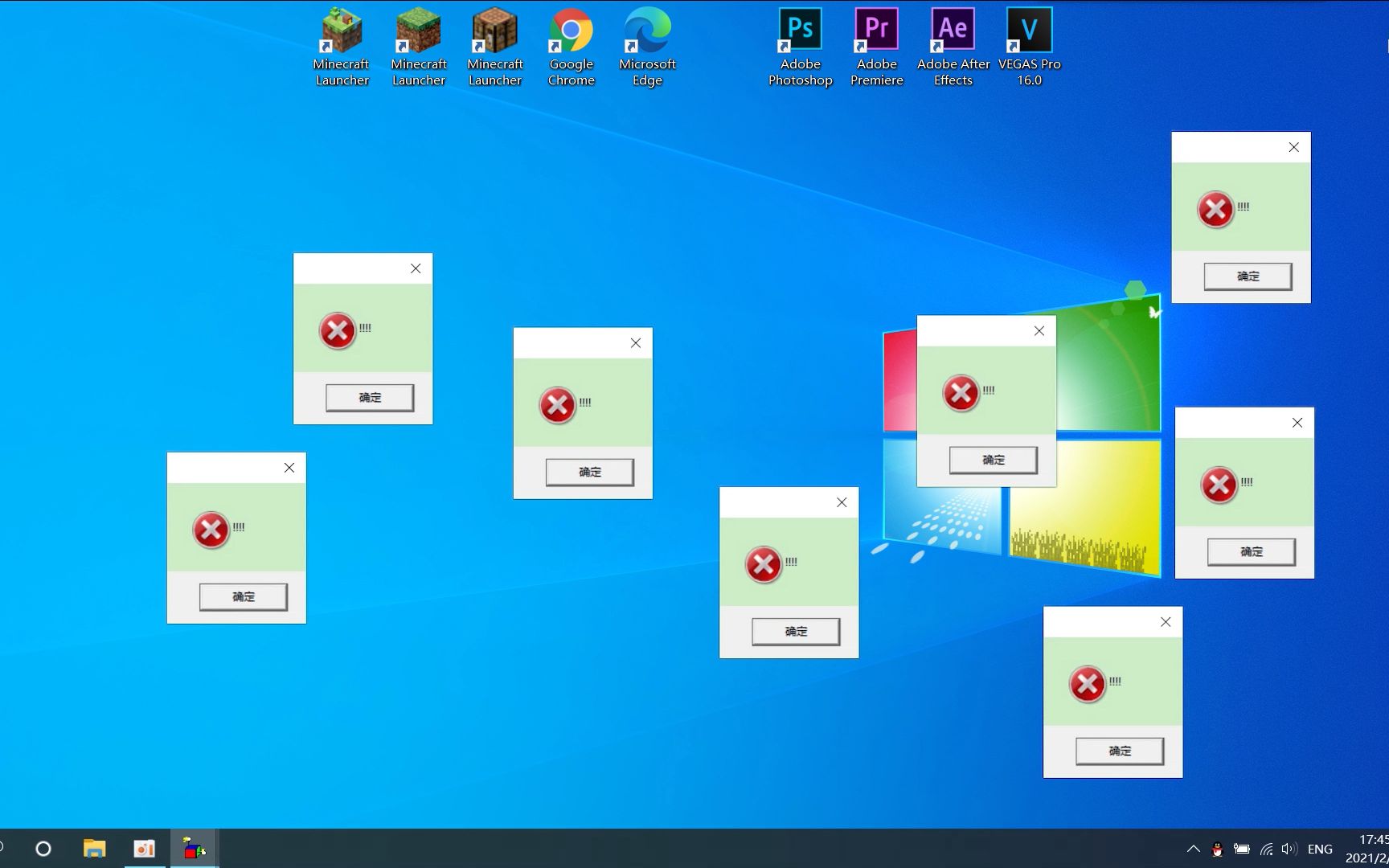
Task: Click the ENG language indicator
Action: coord(1319,849)
